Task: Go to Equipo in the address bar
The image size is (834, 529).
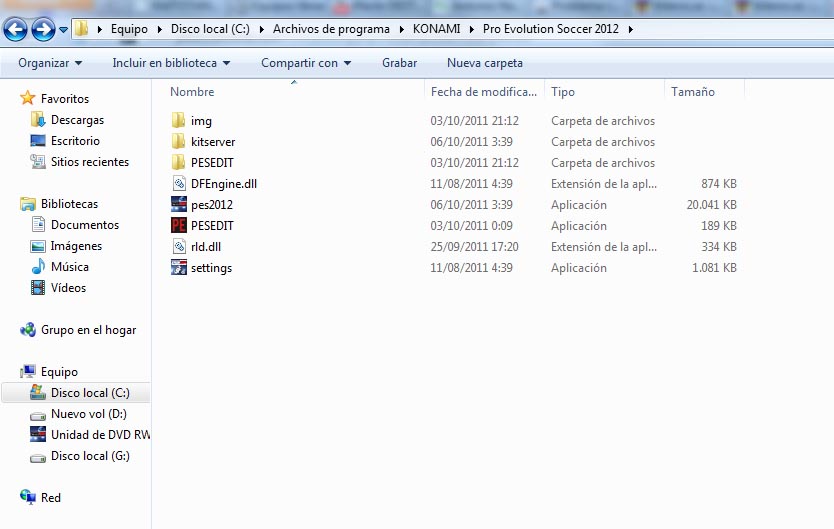Action: coord(129,29)
